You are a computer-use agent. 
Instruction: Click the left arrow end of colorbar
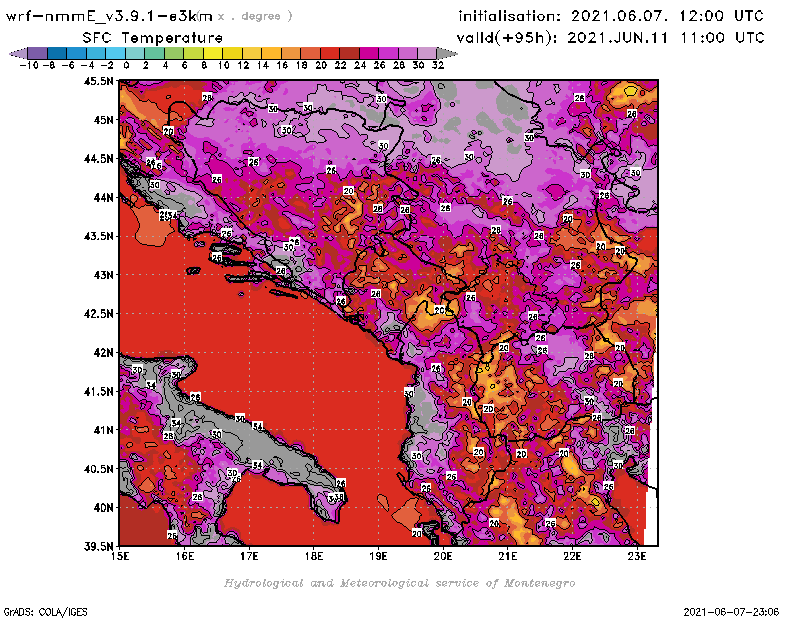[16, 52]
